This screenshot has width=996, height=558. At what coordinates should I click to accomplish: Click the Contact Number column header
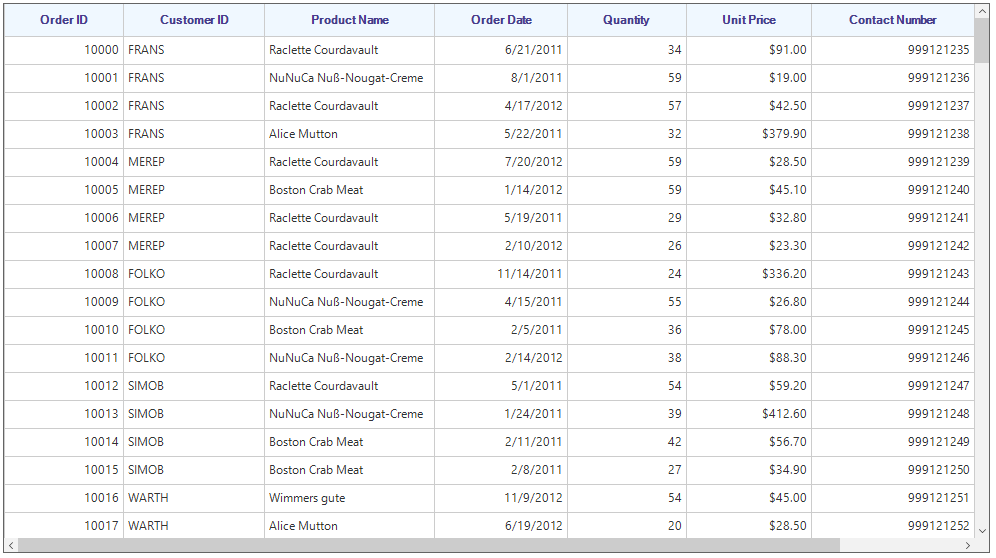(892, 20)
